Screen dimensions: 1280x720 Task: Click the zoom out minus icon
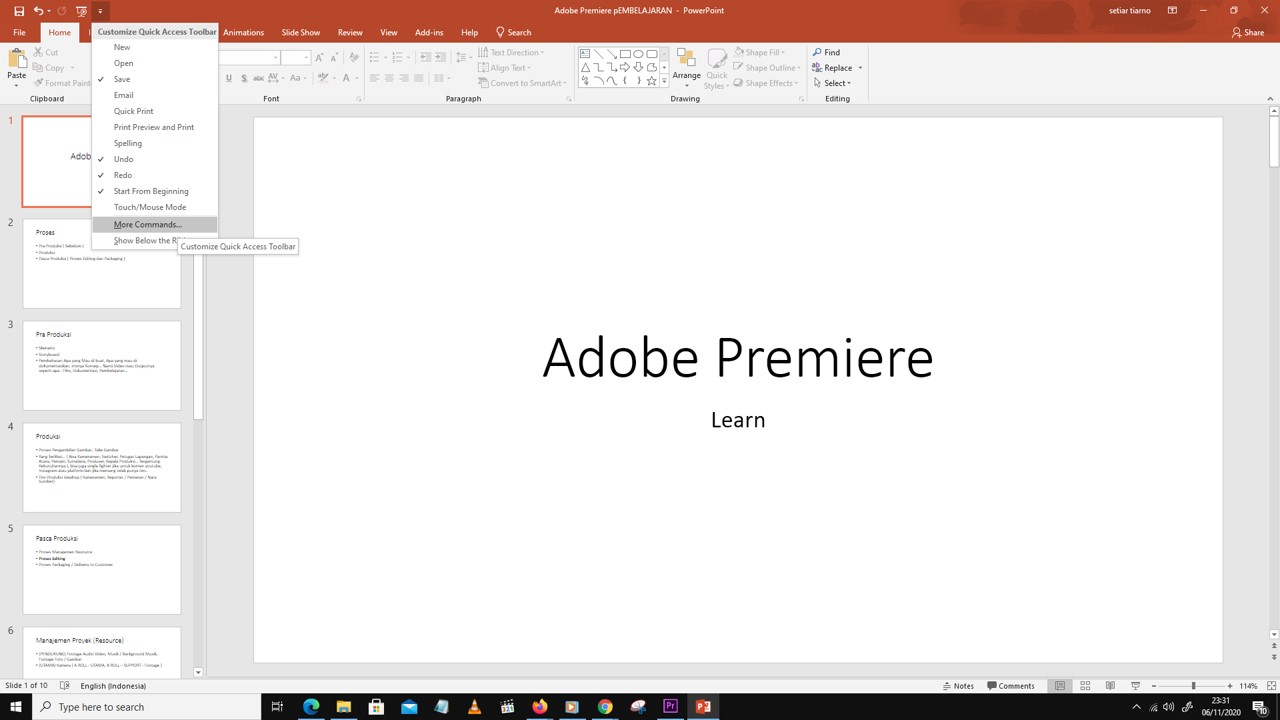click(x=1154, y=686)
